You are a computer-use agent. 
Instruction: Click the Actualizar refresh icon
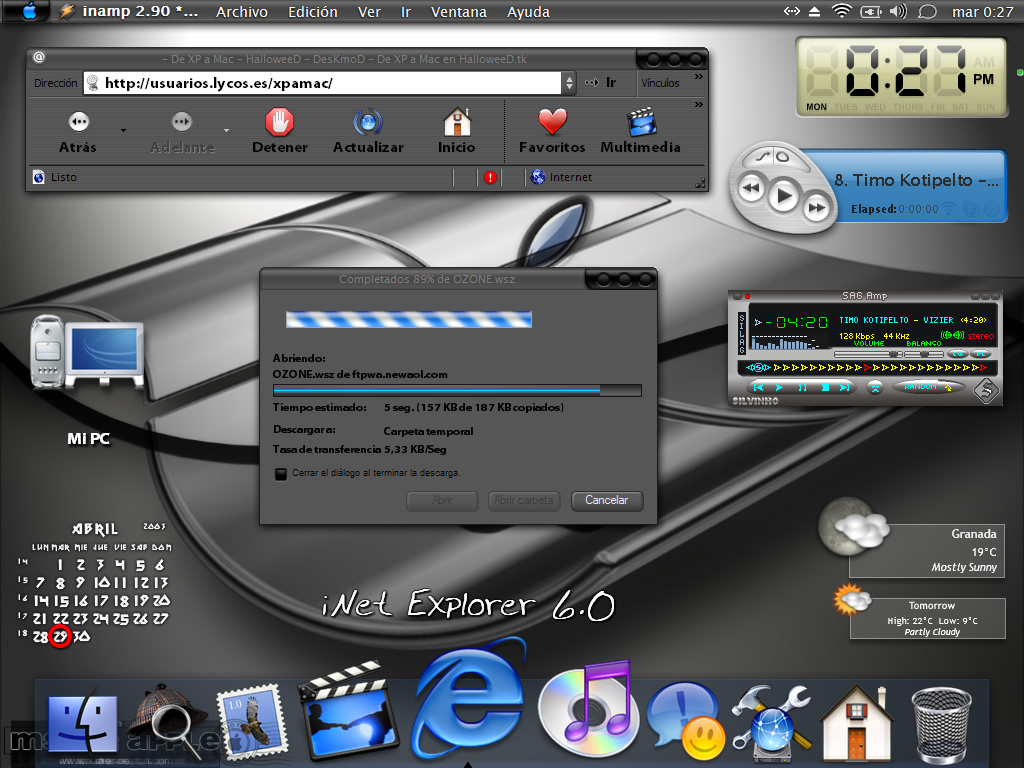(x=368, y=121)
